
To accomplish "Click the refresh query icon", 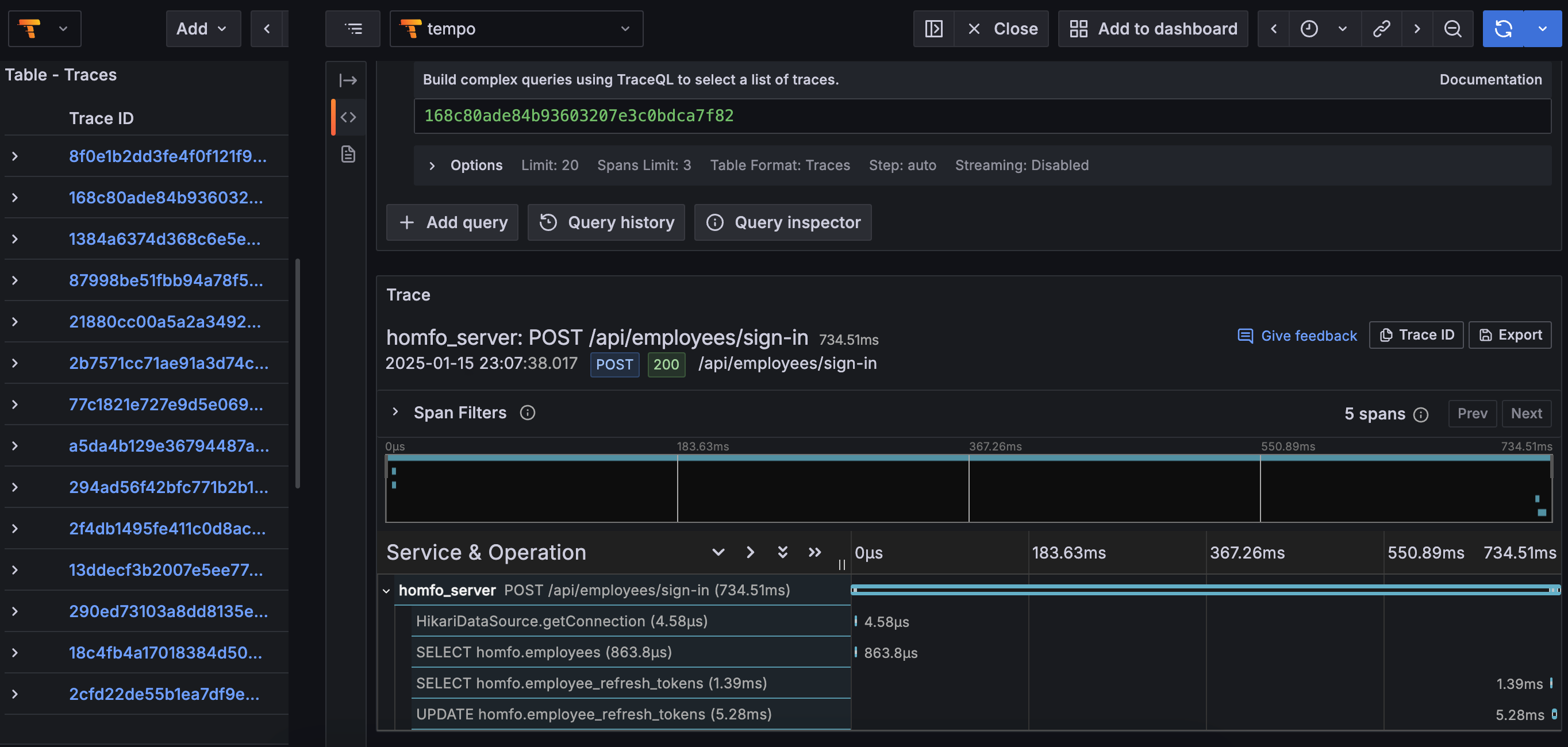I will [1503, 29].
